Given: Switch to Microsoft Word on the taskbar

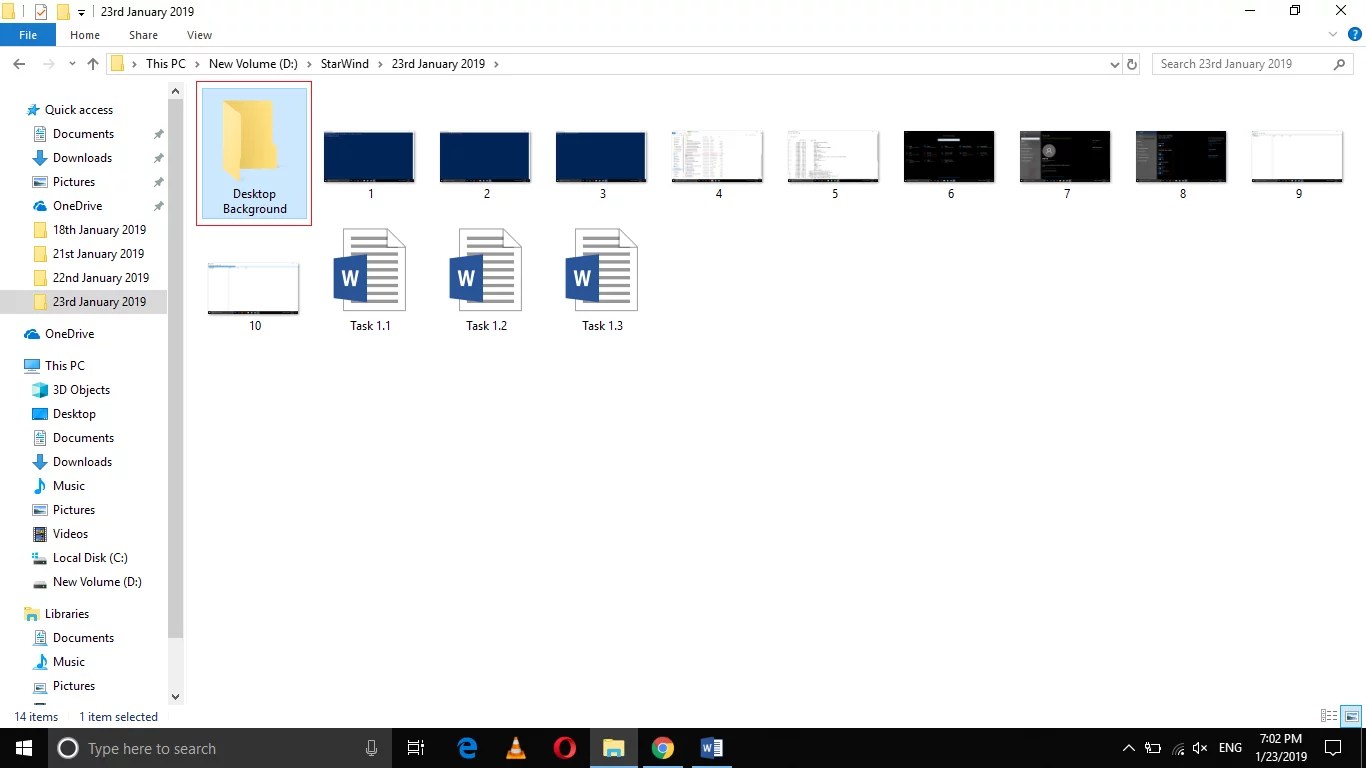Looking at the screenshot, I should pos(711,748).
